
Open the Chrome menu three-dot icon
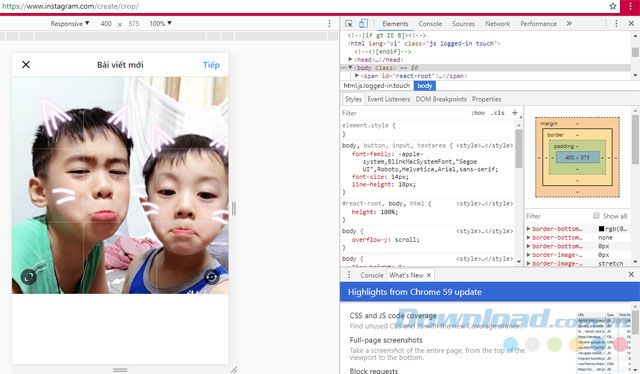(630, 6)
